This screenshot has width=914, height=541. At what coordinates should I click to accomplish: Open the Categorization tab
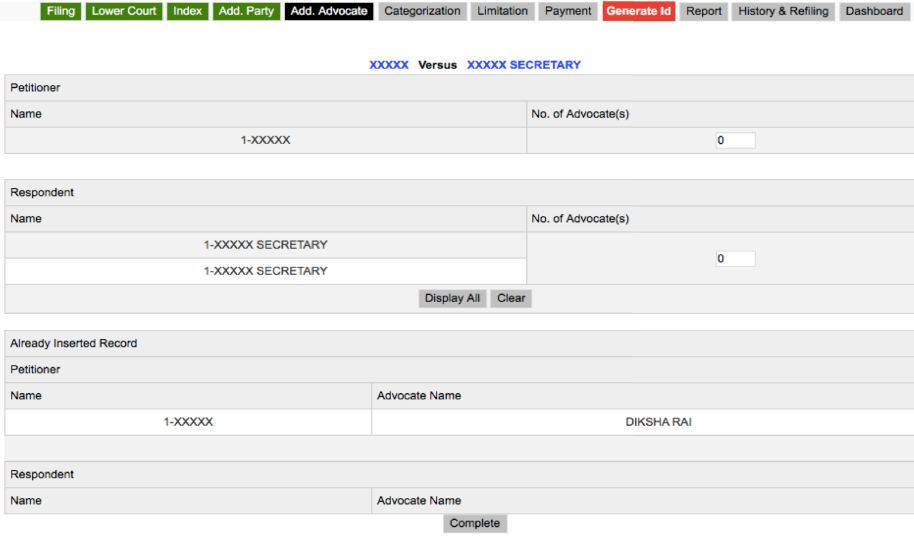coord(422,12)
